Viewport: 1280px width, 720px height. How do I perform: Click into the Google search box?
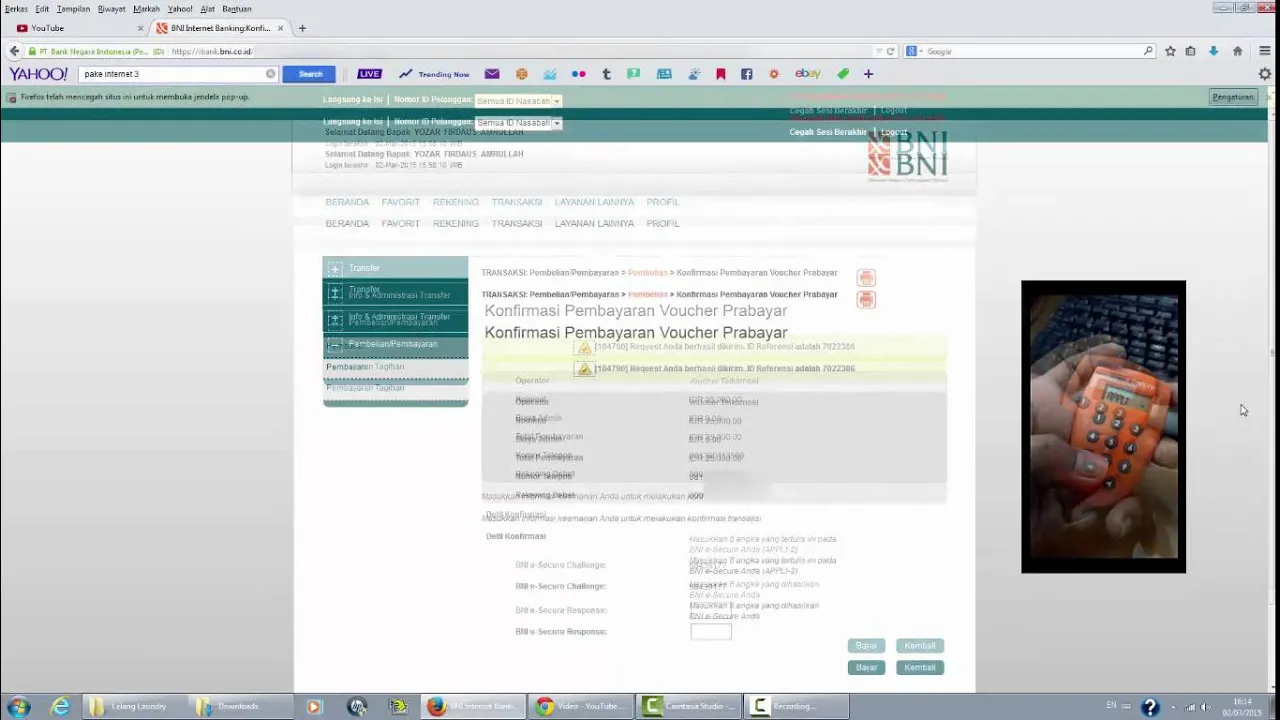[x=1032, y=51]
